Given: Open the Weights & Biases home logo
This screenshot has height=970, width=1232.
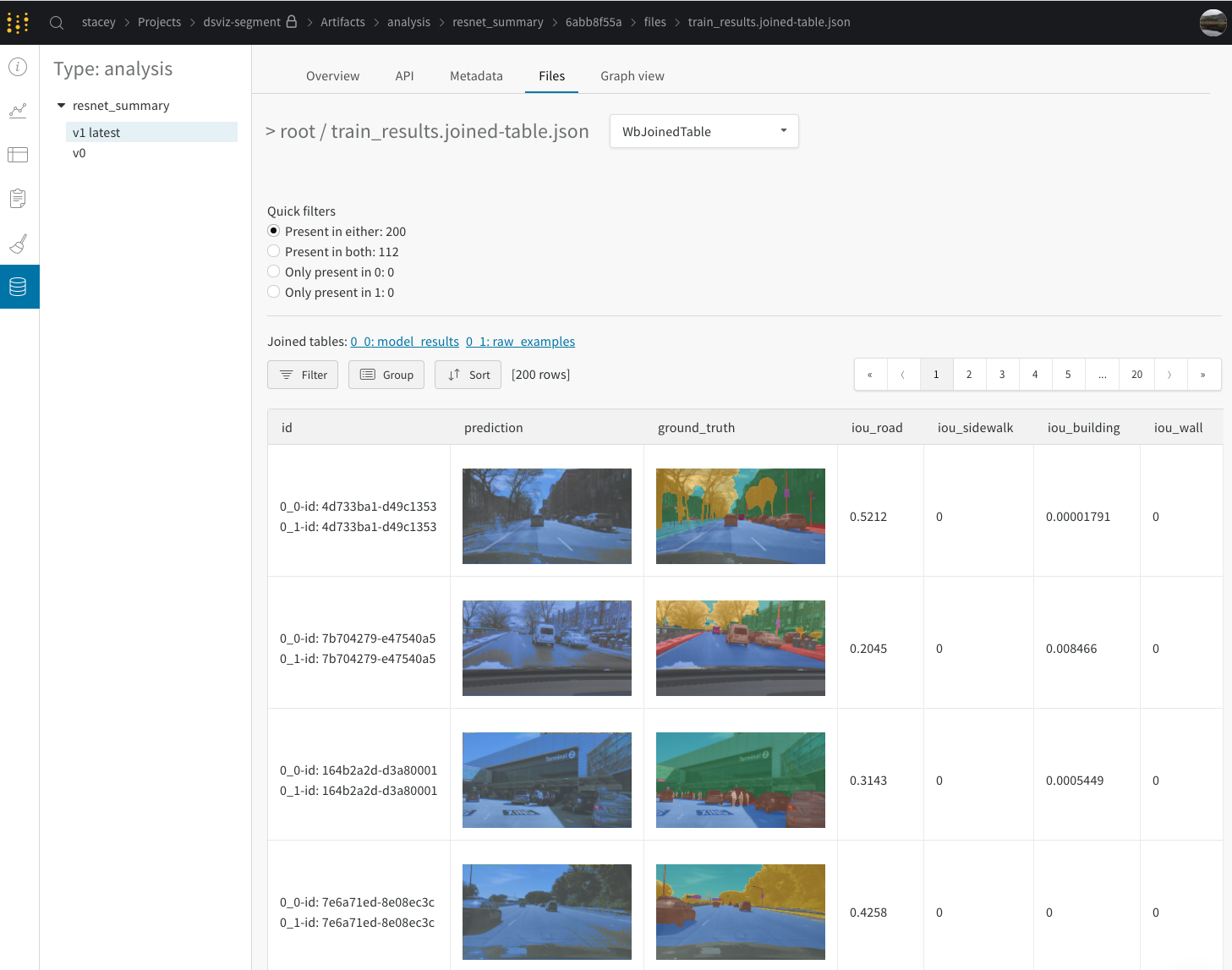Looking at the screenshot, I should pos(18,22).
